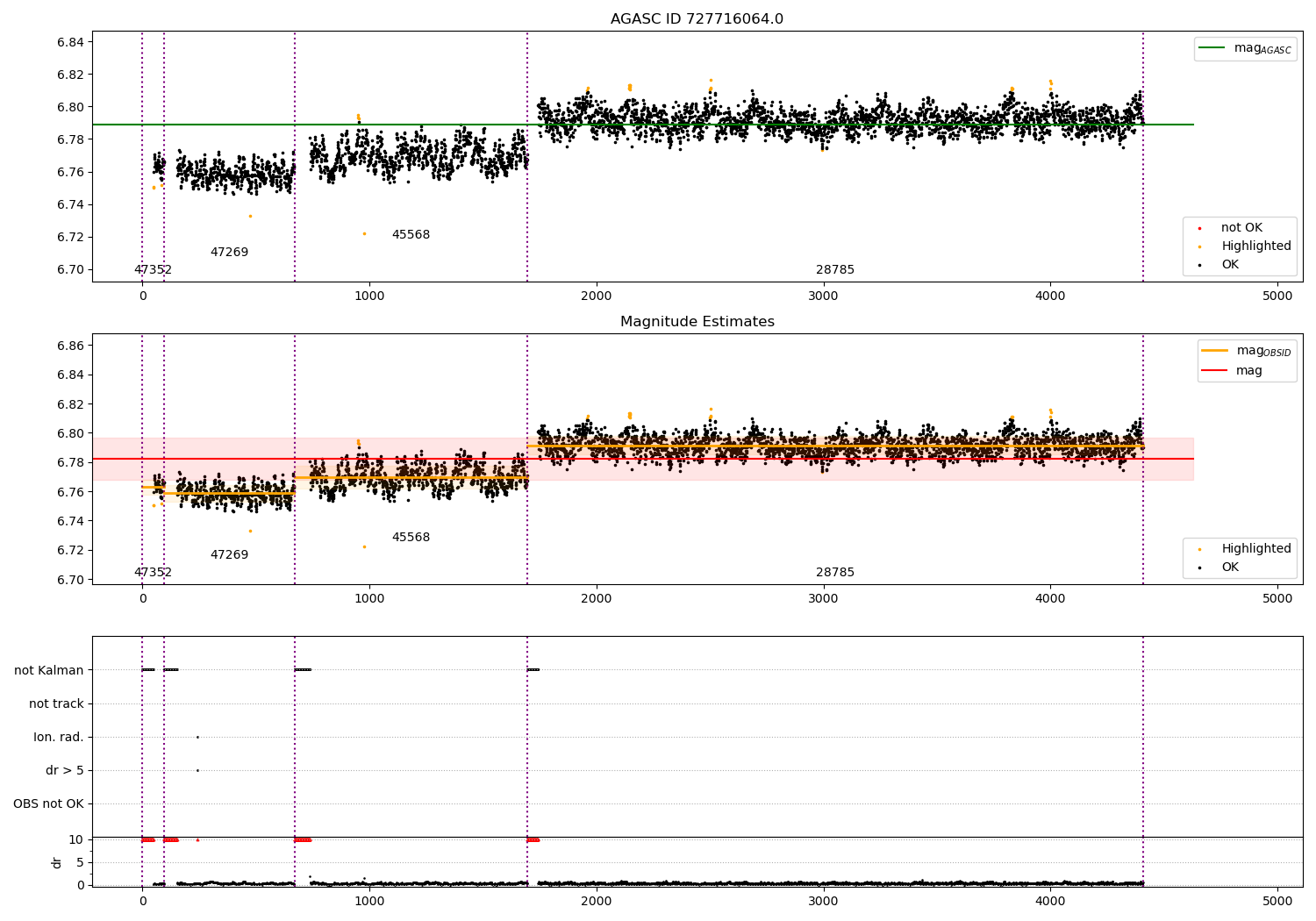
Task: Select obsid label 47269 in the AGASC ID plot
Action: point(229,253)
